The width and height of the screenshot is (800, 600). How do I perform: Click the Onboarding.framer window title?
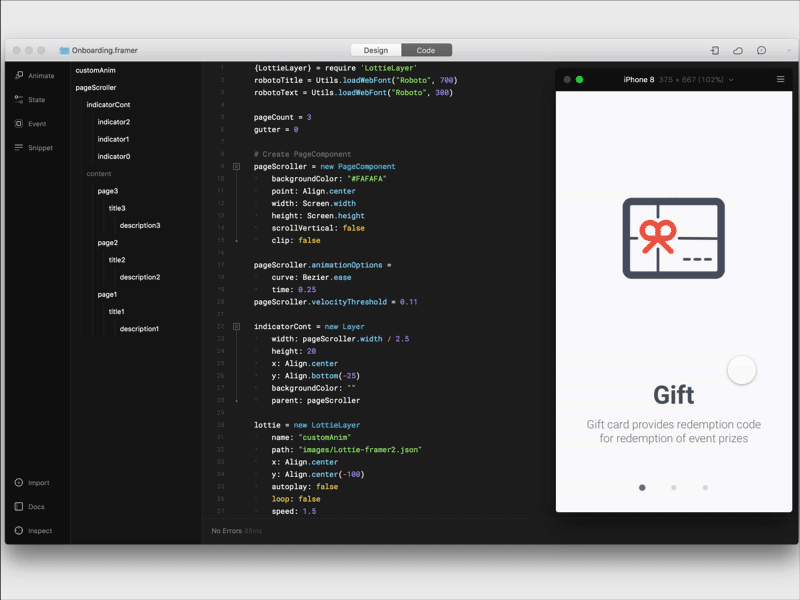point(105,50)
